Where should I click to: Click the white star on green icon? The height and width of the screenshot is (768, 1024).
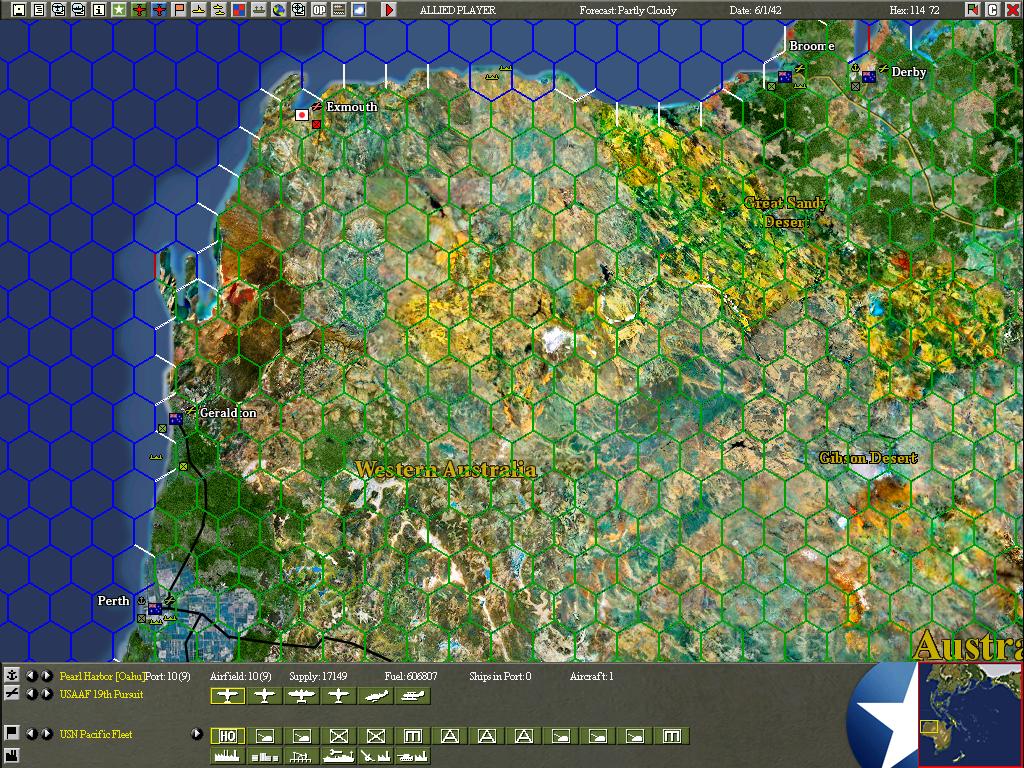119,9
